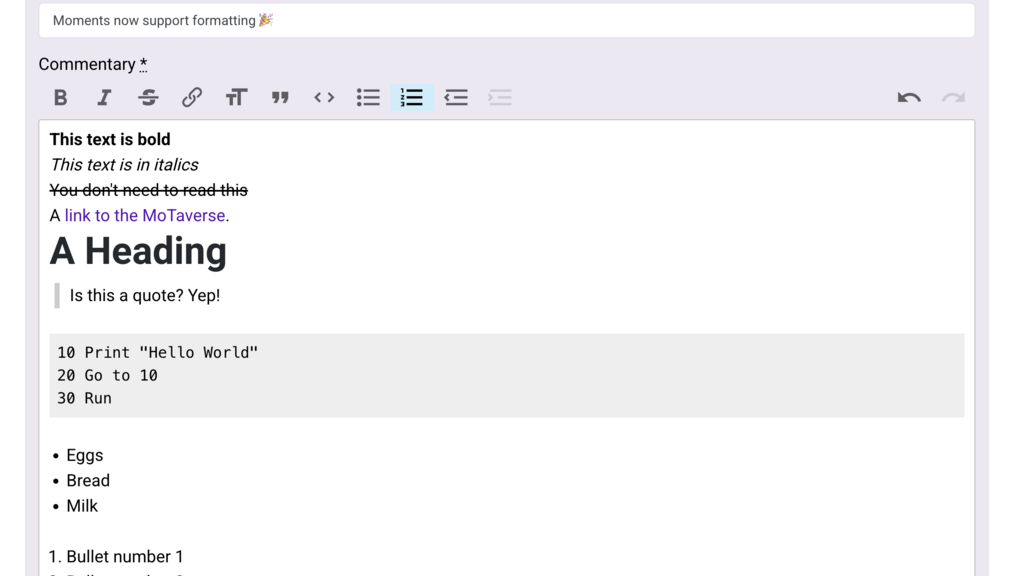Click the Eggs bullet list item
The height and width of the screenshot is (576, 1024).
coord(84,455)
